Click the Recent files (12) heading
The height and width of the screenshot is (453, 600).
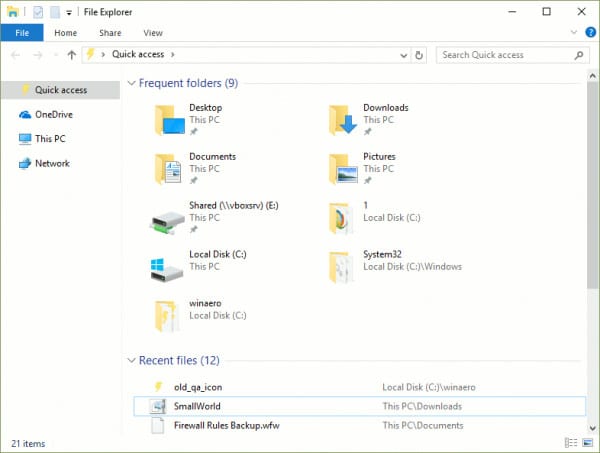click(179, 360)
